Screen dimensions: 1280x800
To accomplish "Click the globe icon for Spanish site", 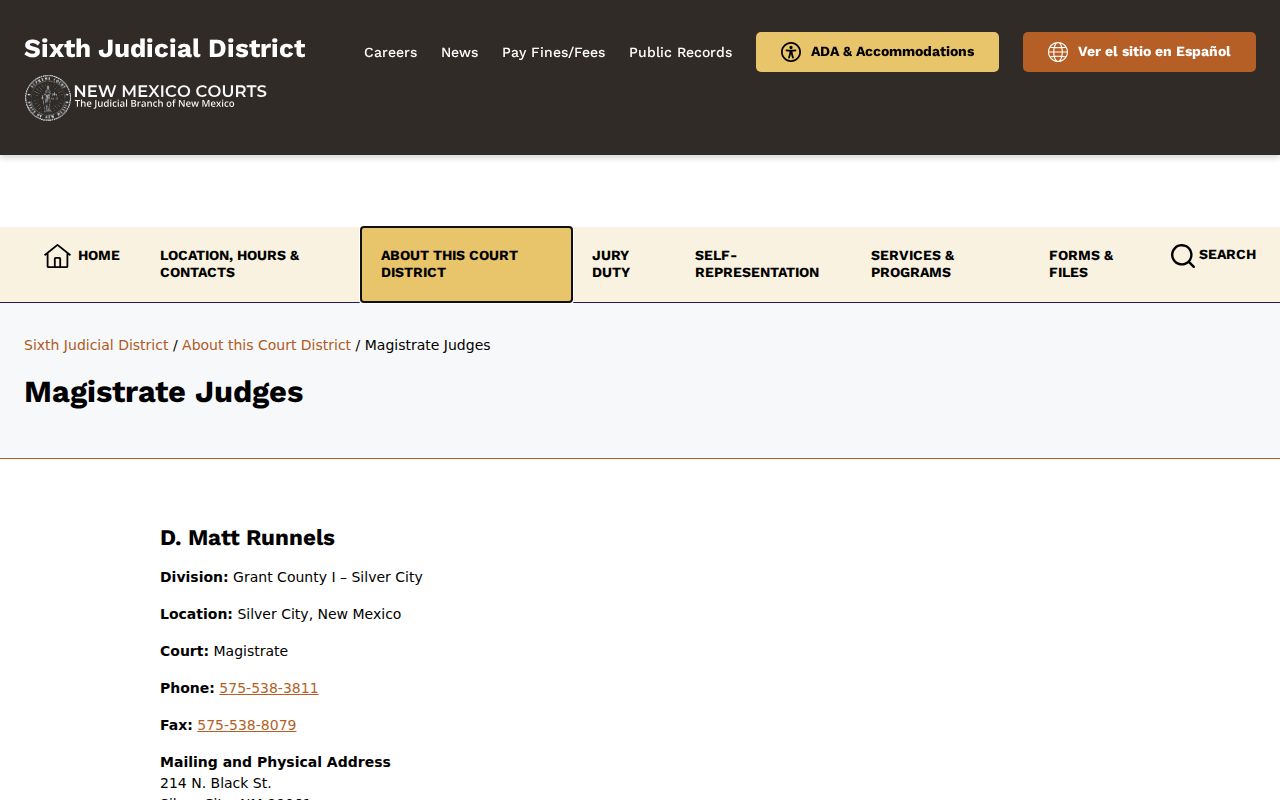I will 1058,52.
